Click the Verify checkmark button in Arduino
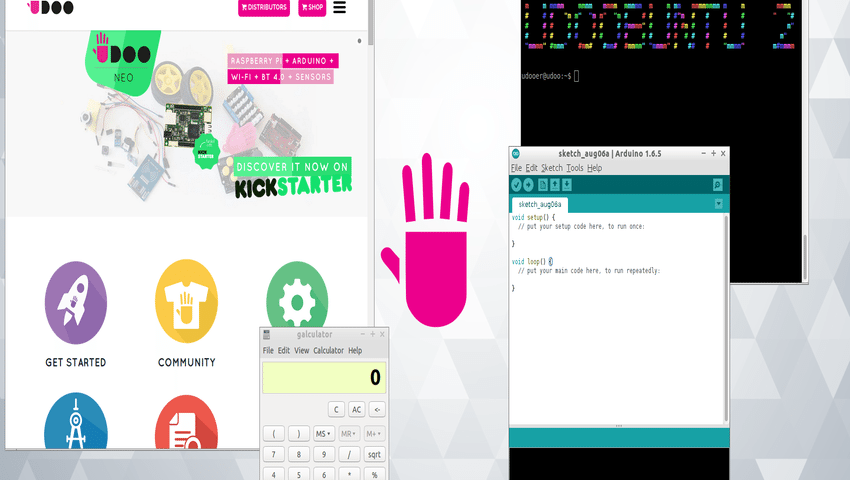This screenshot has height=480, width=850. point(516,185)
